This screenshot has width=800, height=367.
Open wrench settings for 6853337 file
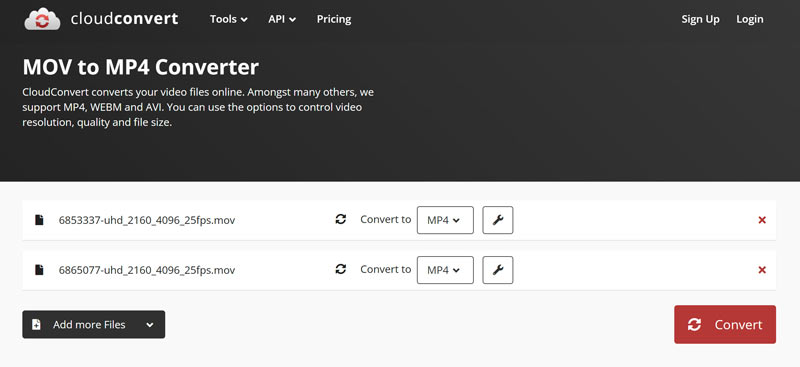498,220
